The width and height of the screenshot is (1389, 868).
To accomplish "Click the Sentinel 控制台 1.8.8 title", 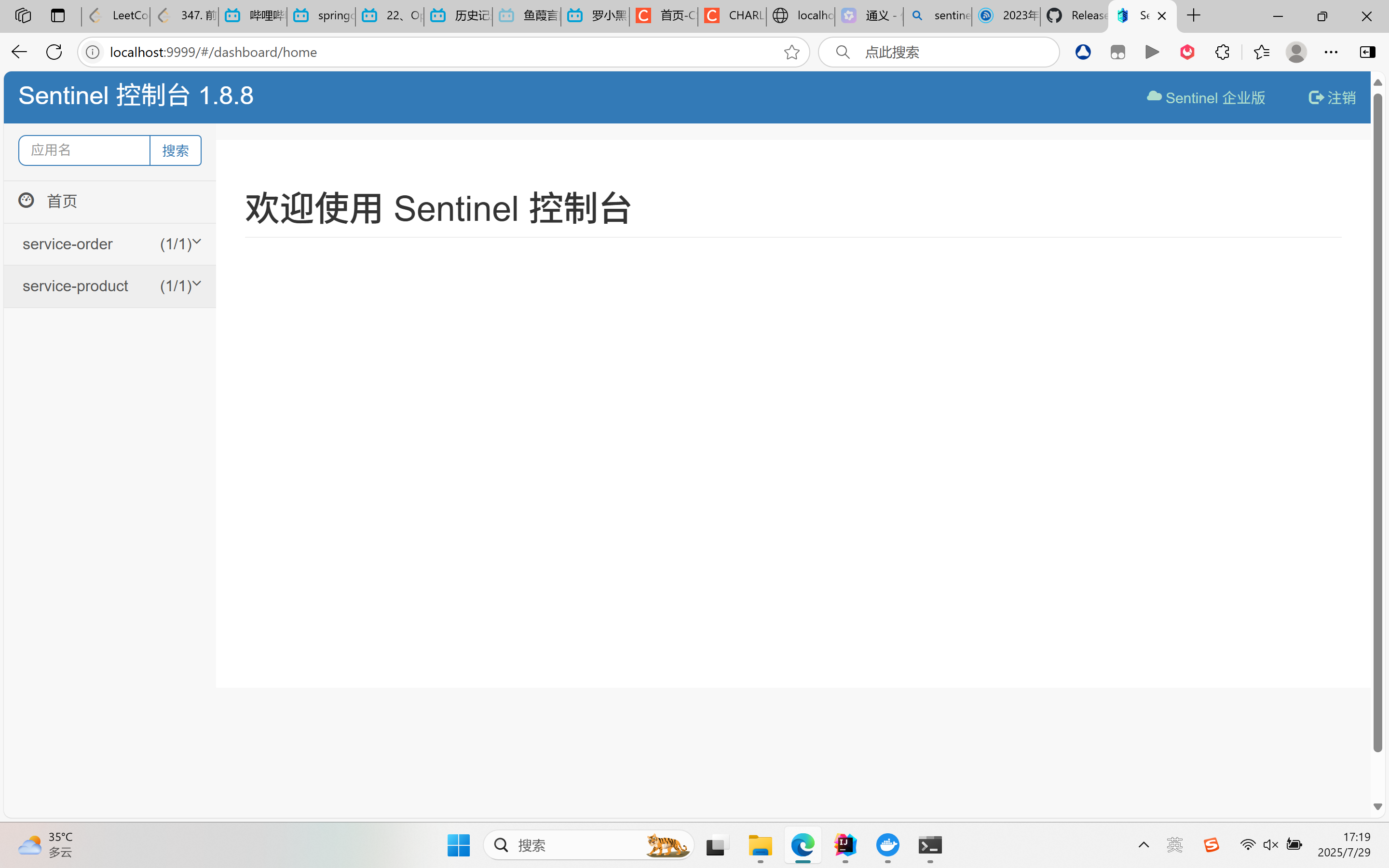I will pyautogui.click(x=136, y=95).
